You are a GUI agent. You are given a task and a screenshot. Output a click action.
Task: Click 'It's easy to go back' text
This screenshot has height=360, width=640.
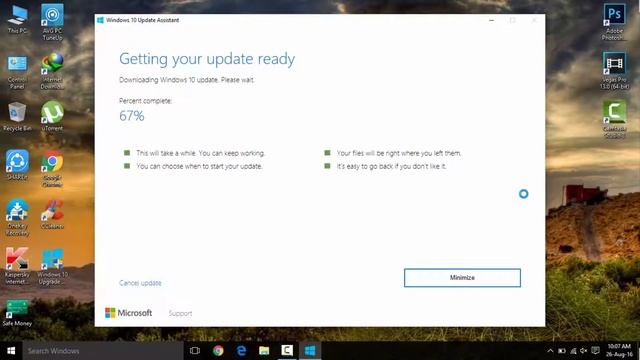coord(391,166)
